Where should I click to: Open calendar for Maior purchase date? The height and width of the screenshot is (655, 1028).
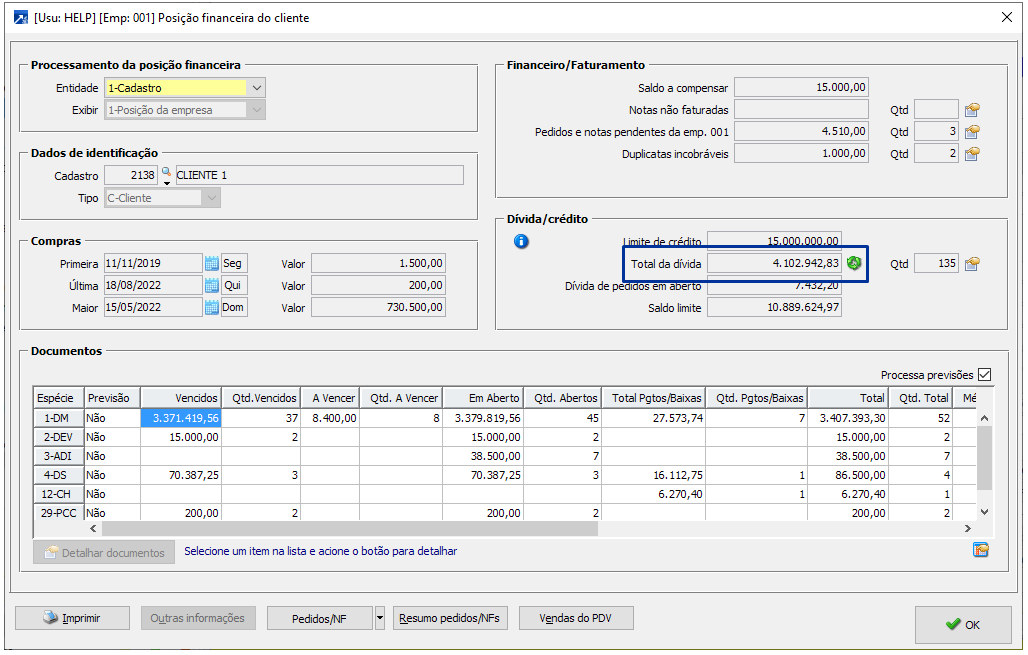click(211, 307)
